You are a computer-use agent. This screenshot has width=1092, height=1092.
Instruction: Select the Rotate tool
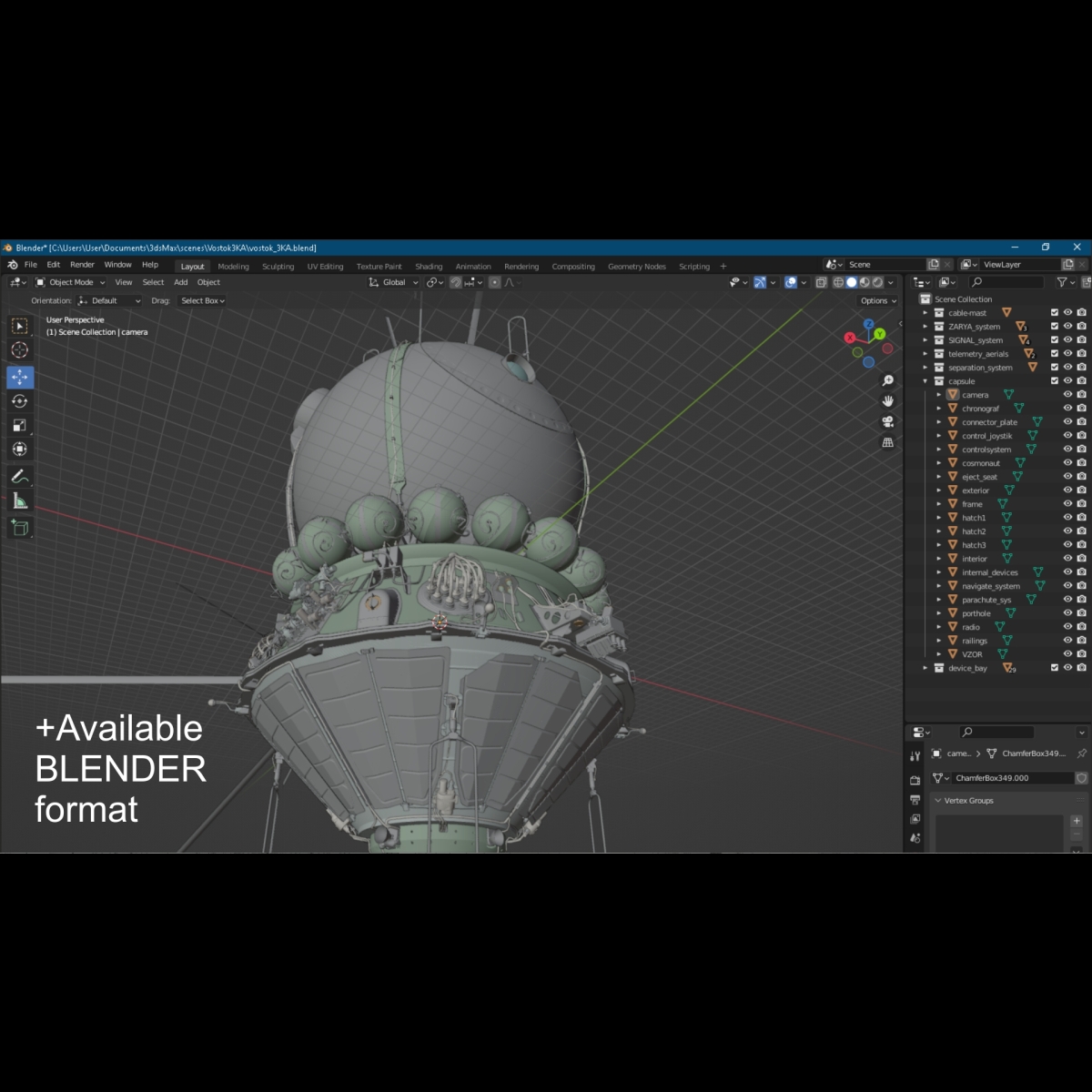20,401
